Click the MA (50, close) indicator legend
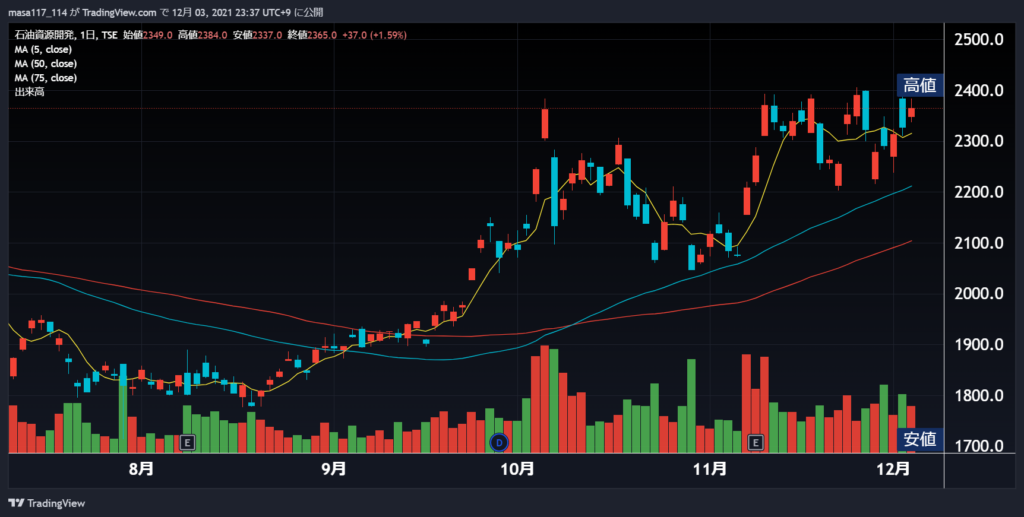The height and width of the screenshot is (517, 1024). tap(46, 64)
